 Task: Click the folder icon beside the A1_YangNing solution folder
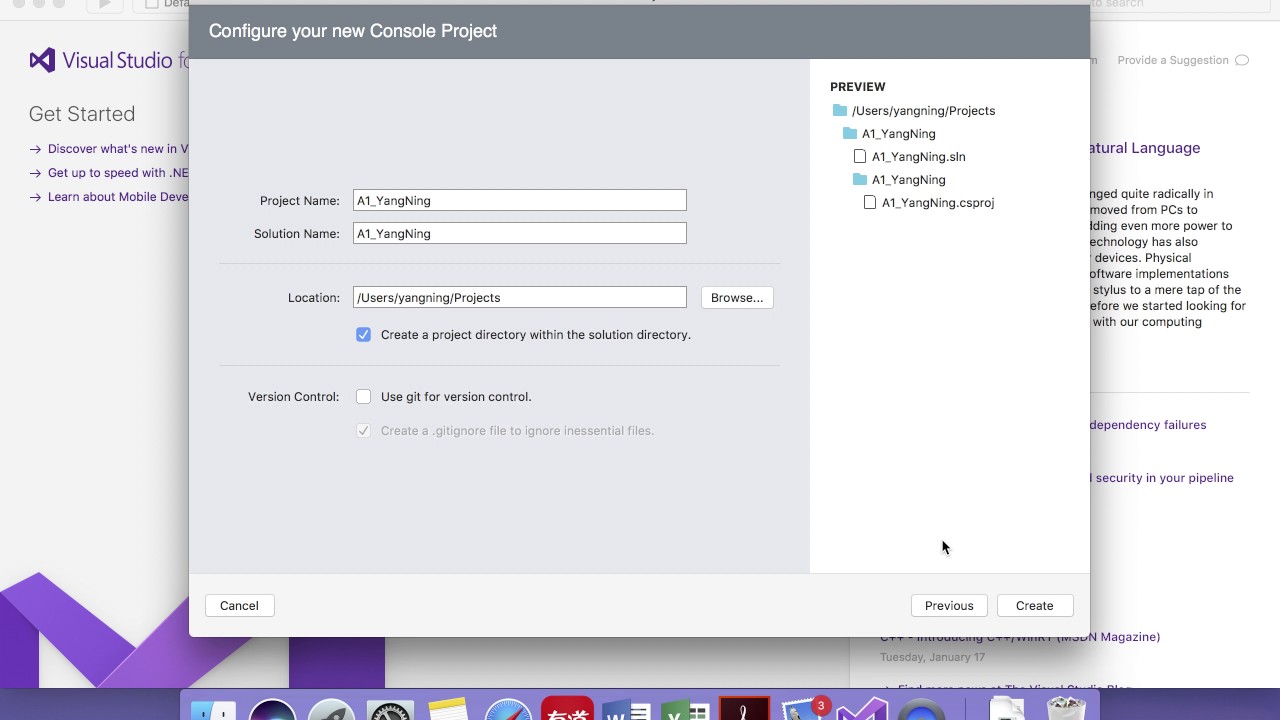click(x=850, y=134)
